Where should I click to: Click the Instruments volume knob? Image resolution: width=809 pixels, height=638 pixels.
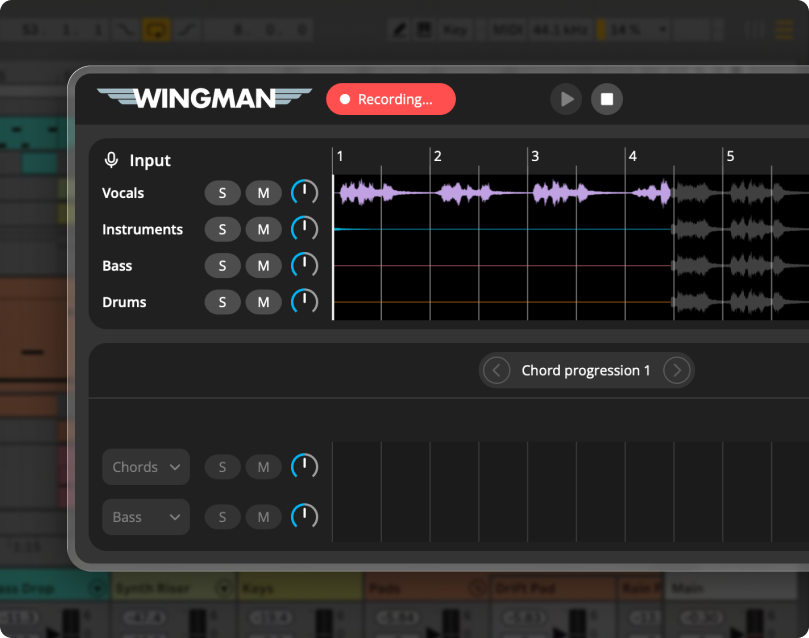tap(304, 228)
